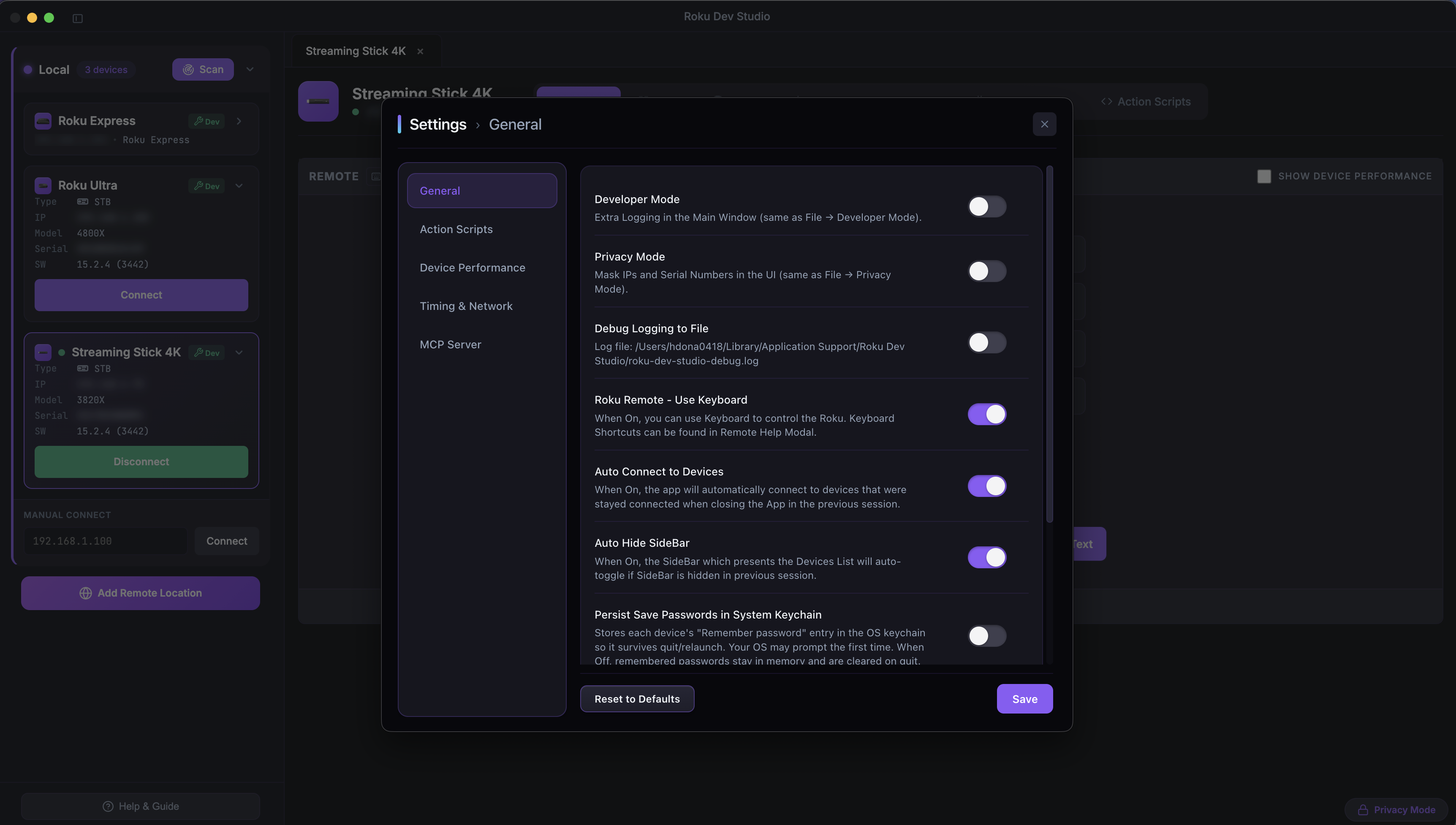Open MCP Server settings
The width and height of the screenshot is (1456, 825).
tap(482, 345)
